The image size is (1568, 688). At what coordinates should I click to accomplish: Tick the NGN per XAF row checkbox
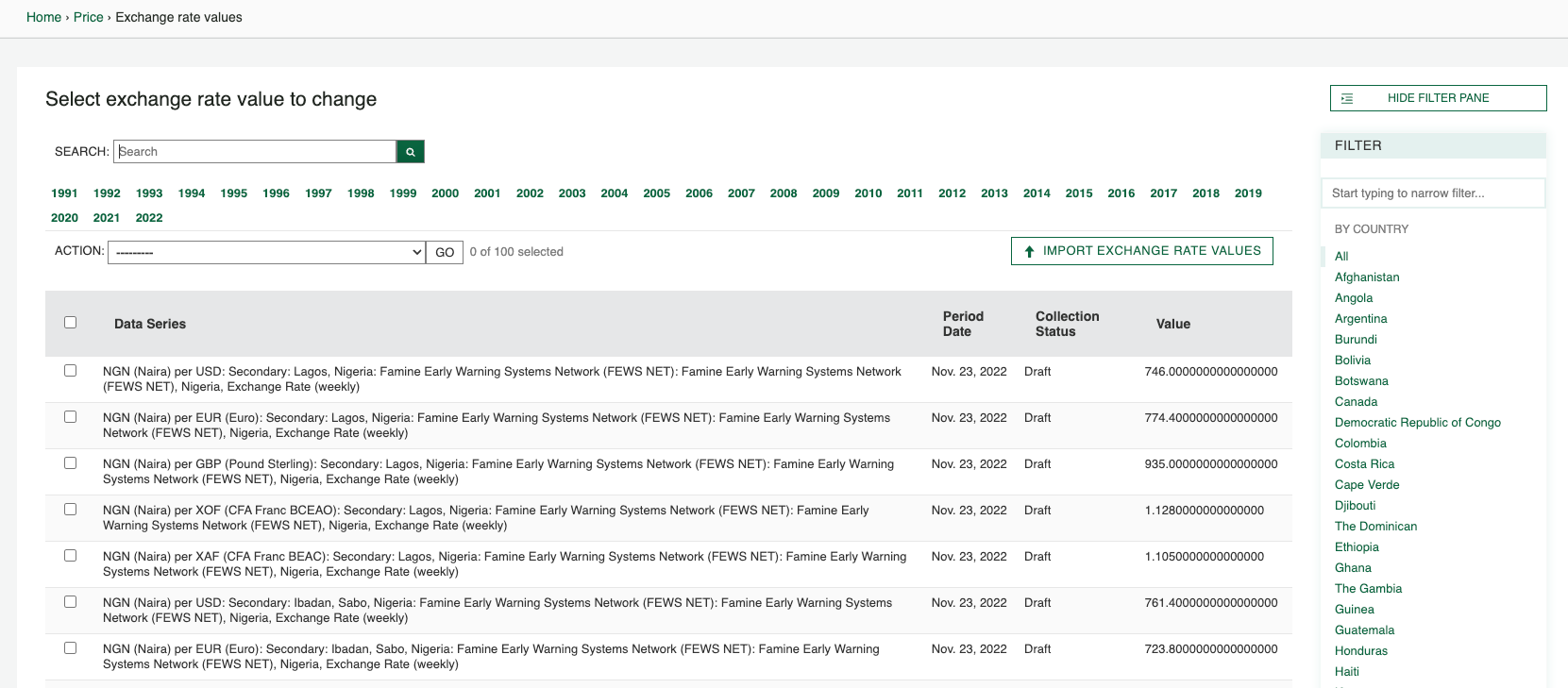coord(70,556)
